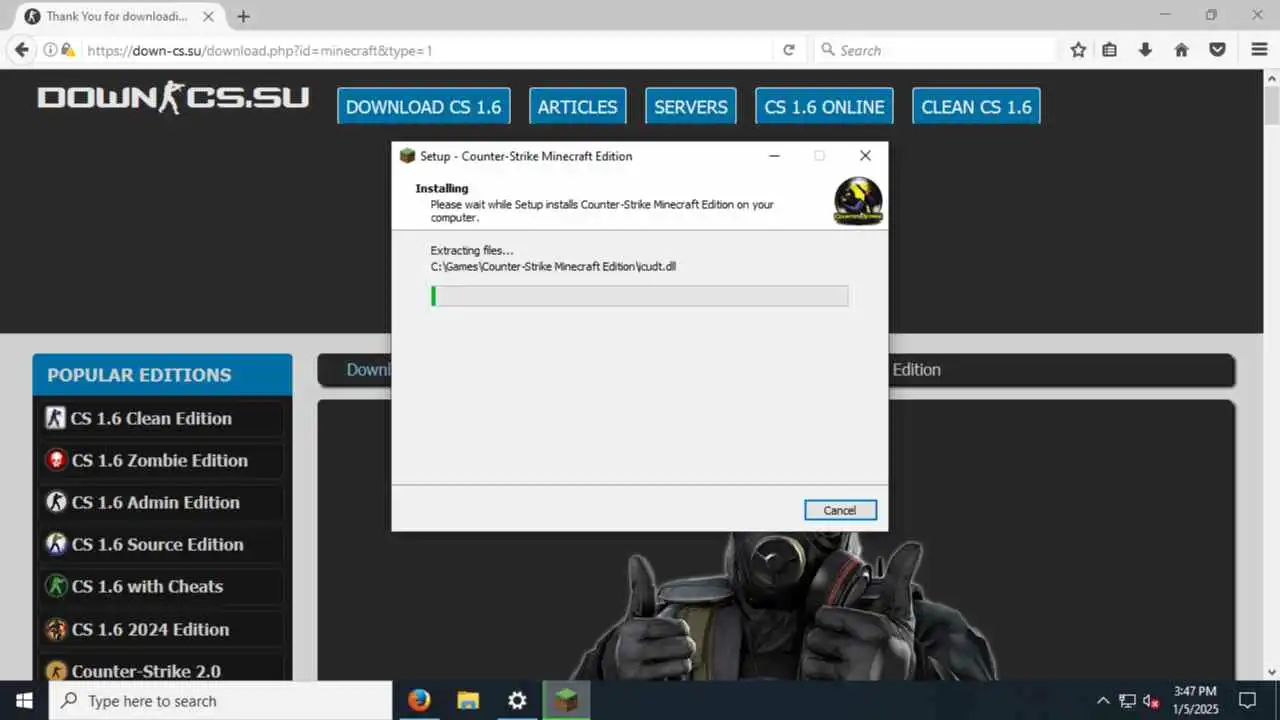Image resolution: width=1280 pixels, height=720 pixels.
Task: Minimize the Setup dialog window
Action: [775, 156]
